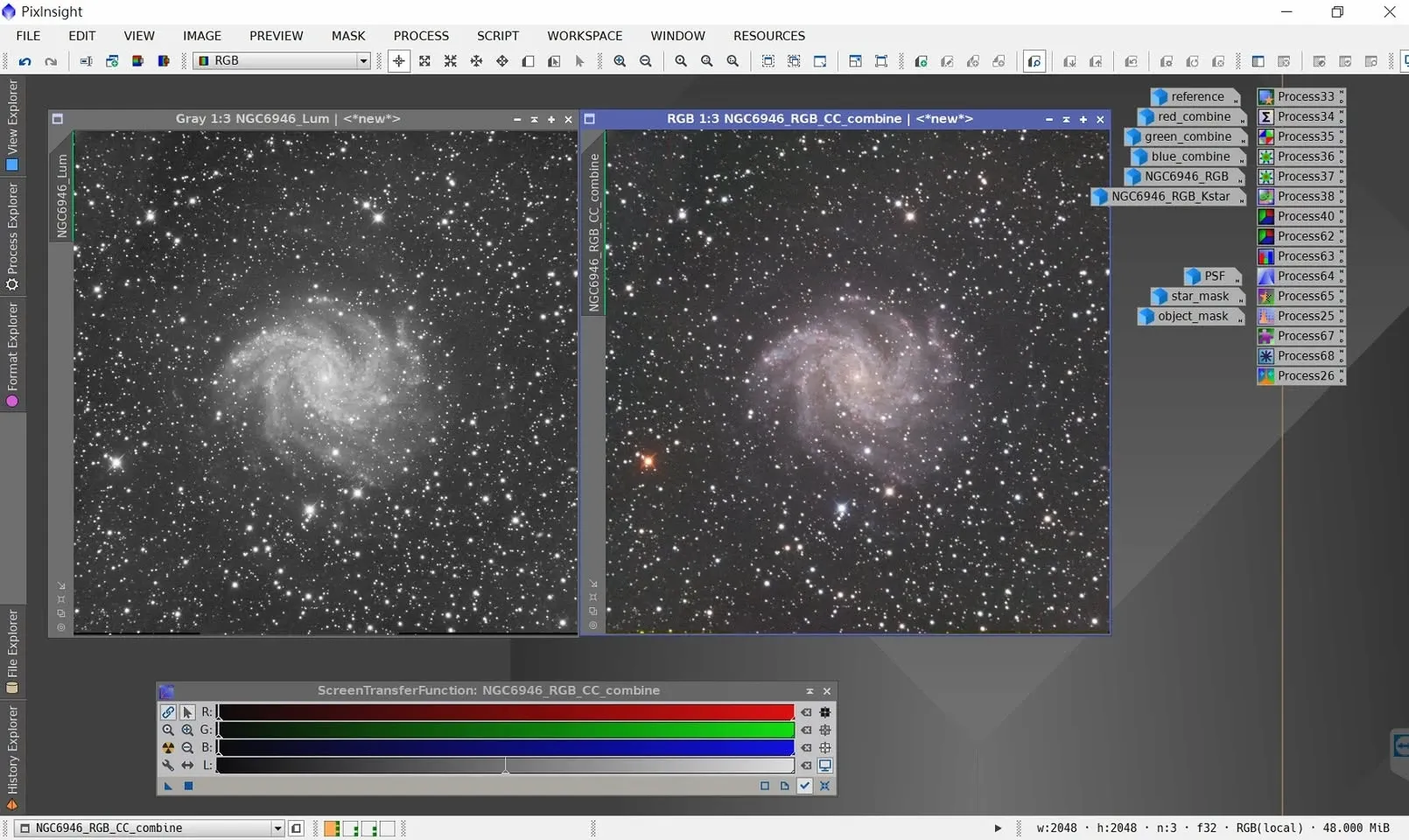Toggle the button beside the view selector in status bar
The image size is (1409, 840).
[x=297, y=828]
